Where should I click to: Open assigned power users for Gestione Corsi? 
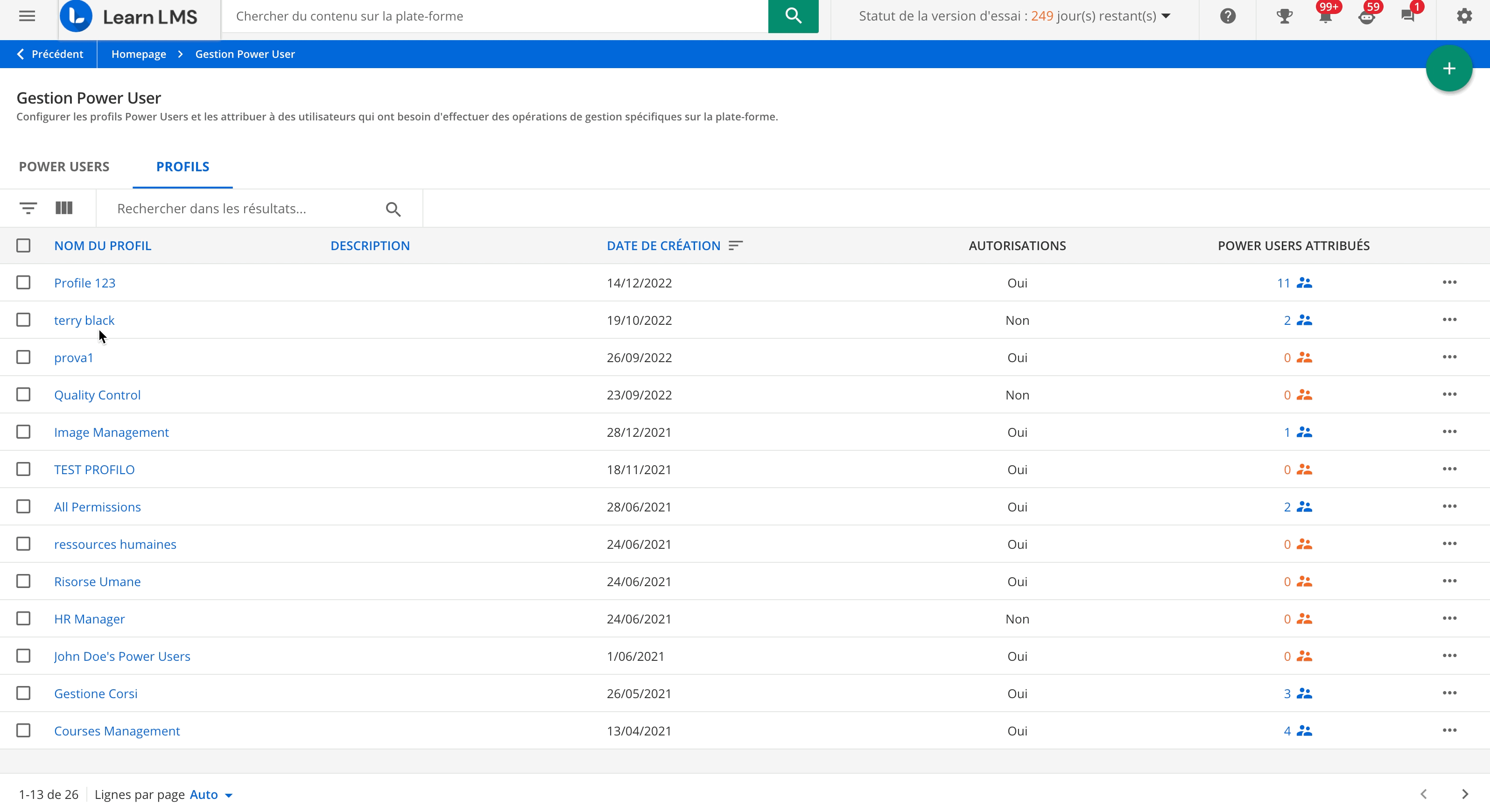(1298, 693)
